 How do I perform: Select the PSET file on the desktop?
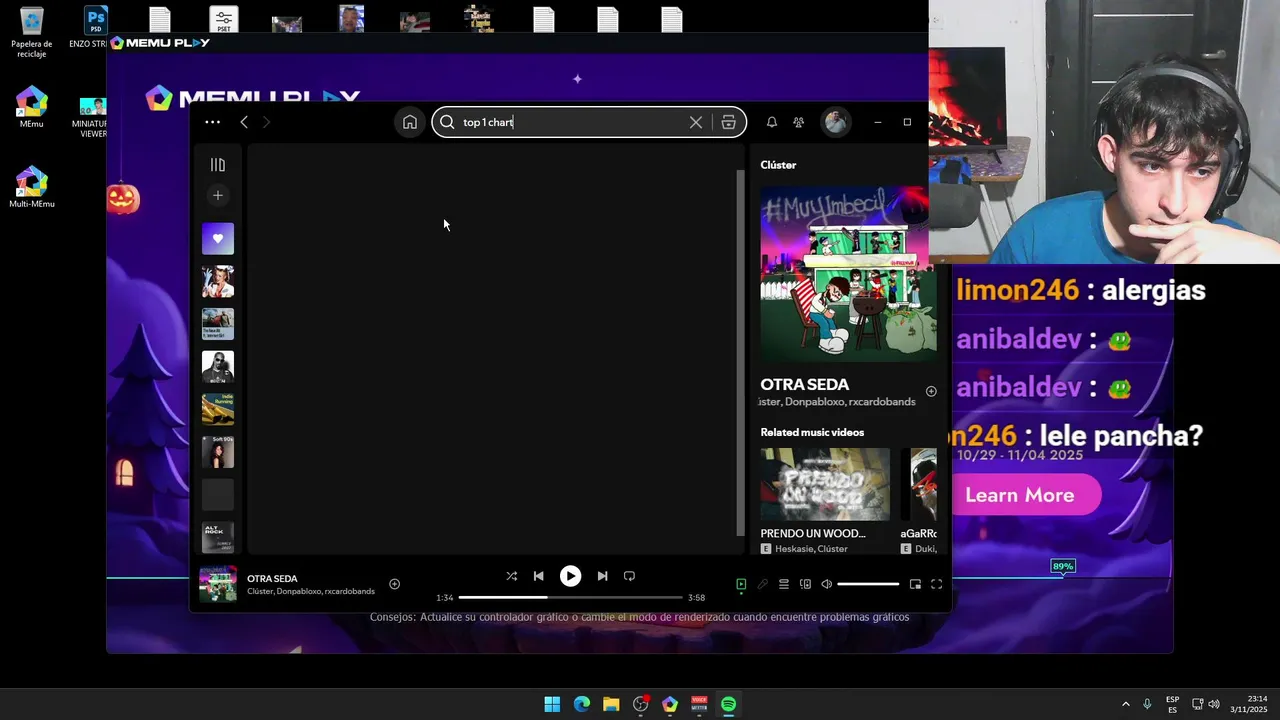(x=224, y=20)
